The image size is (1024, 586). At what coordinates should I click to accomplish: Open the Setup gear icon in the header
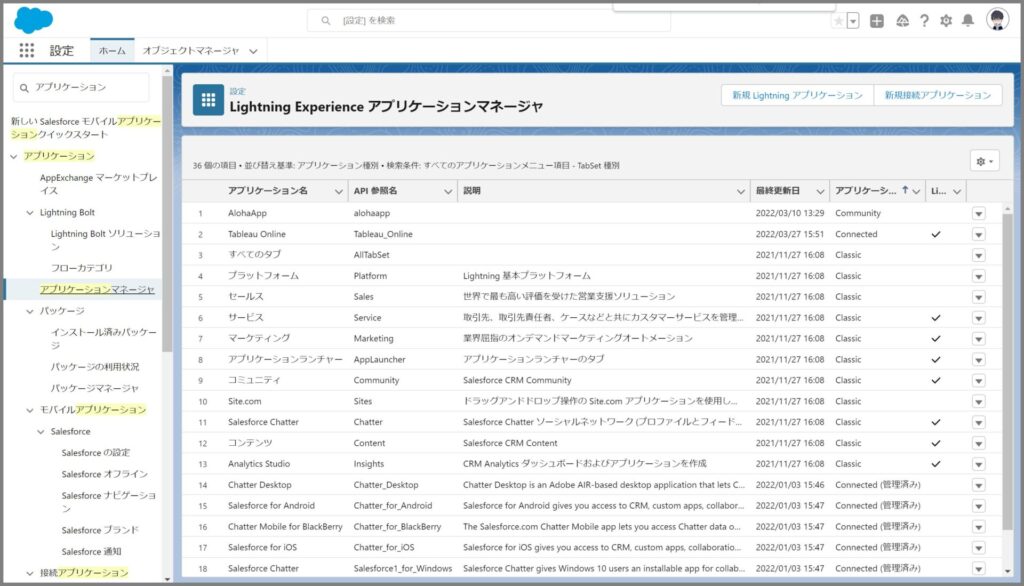tap(947, 20)
